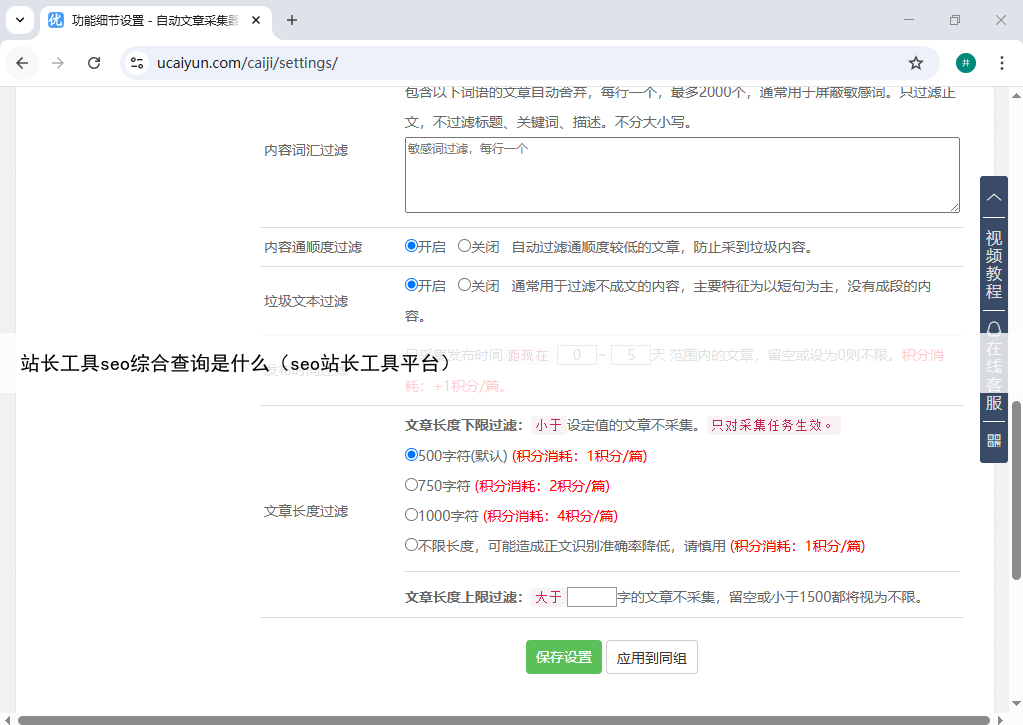Select 关闭 for 垃圾文本过滤
The width and height of the screenshot is (1023, 725).
coord(464,285)
